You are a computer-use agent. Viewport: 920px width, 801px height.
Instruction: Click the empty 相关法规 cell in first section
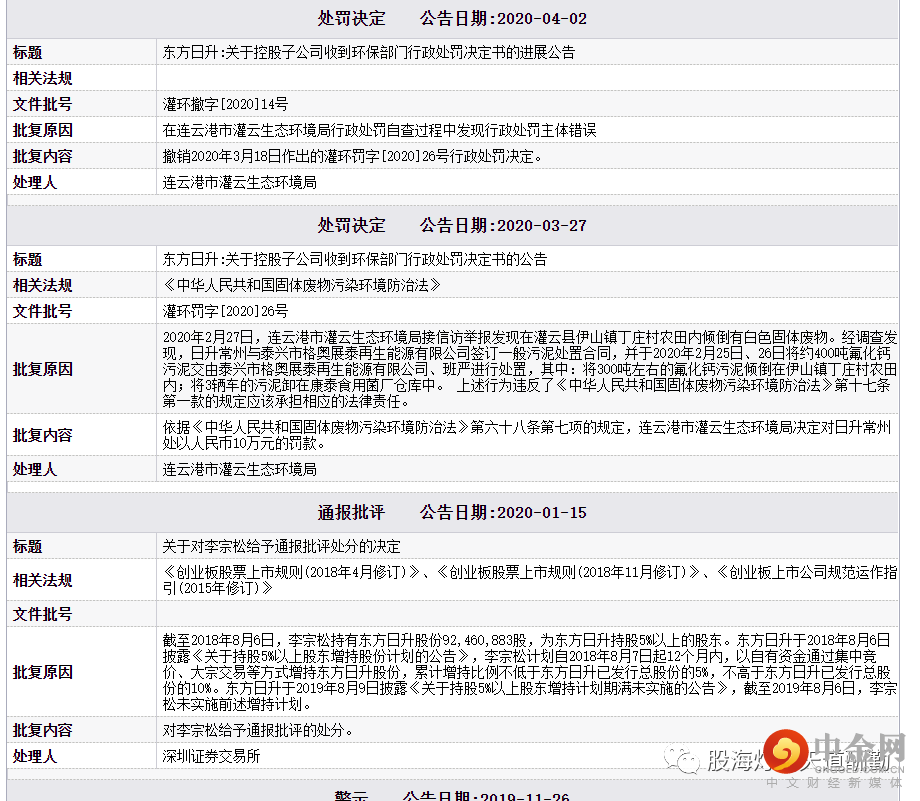(x=530, y=78)
